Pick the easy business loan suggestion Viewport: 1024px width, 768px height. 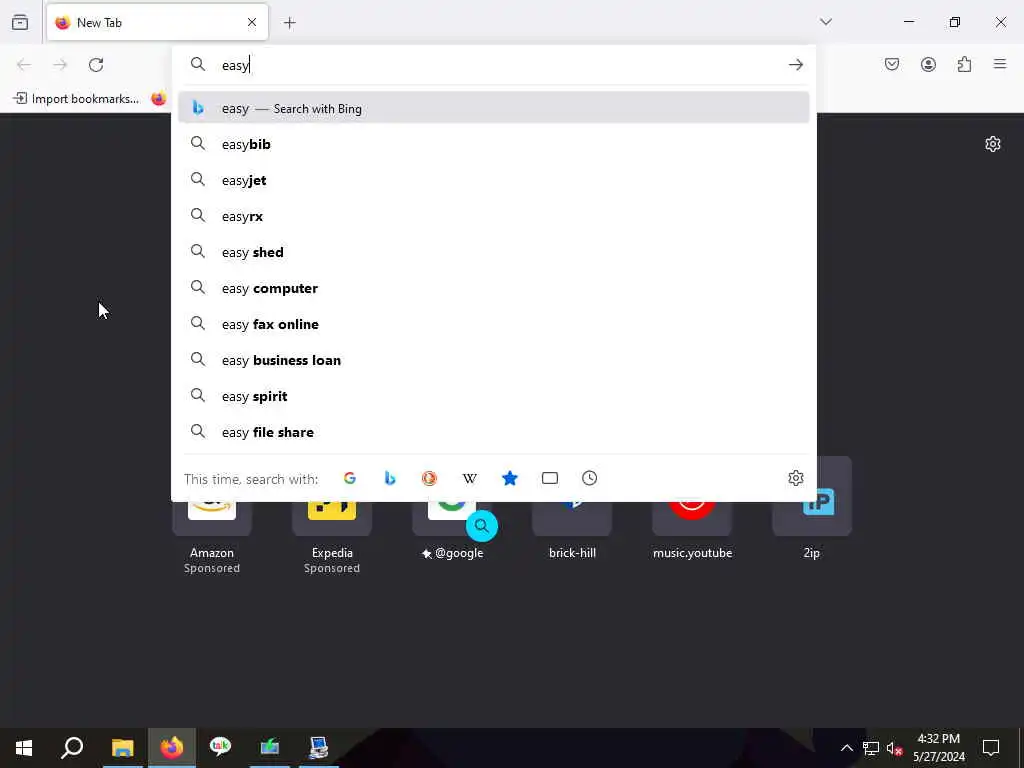494,360
